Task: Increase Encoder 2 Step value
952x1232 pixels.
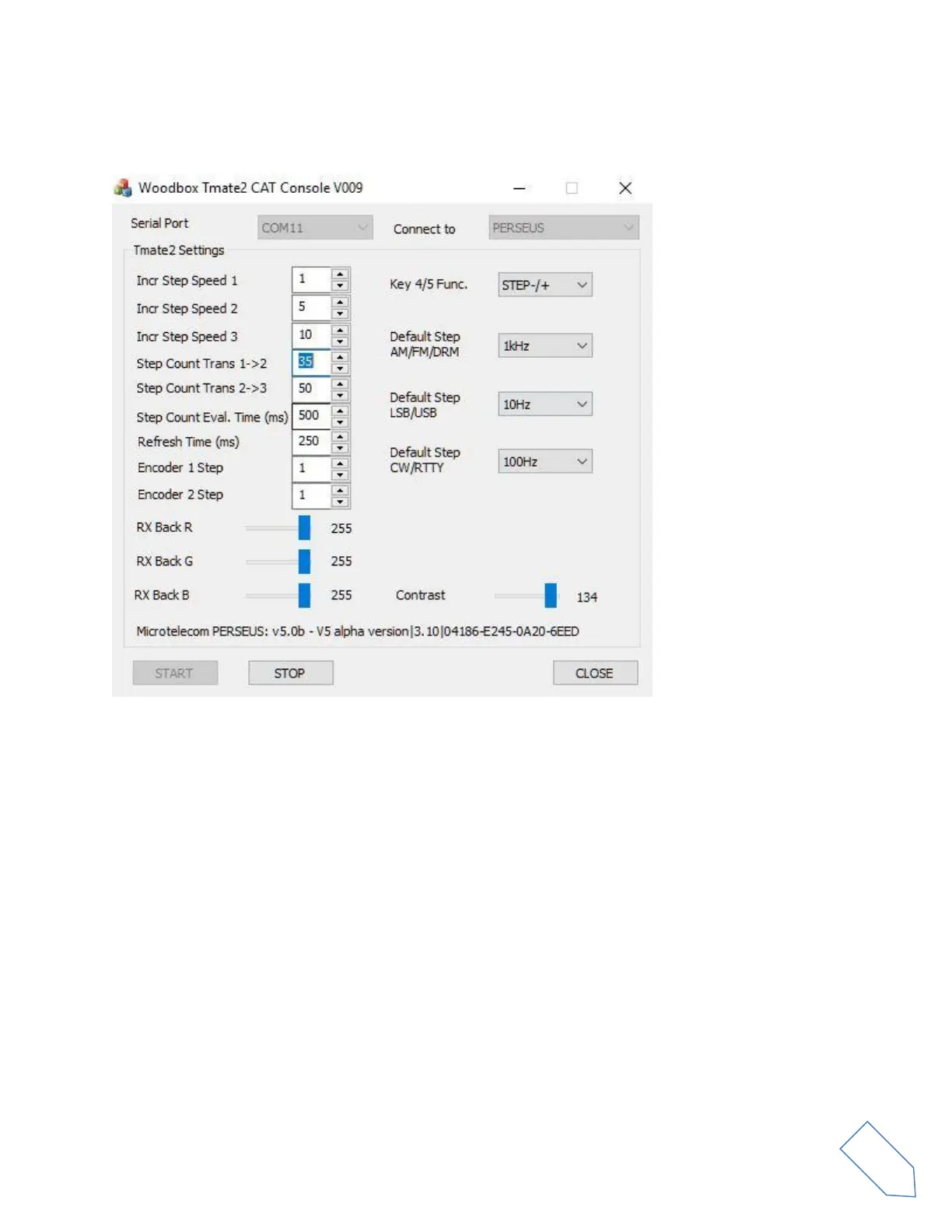Action: pyautogui.click(x=340, y=489)
